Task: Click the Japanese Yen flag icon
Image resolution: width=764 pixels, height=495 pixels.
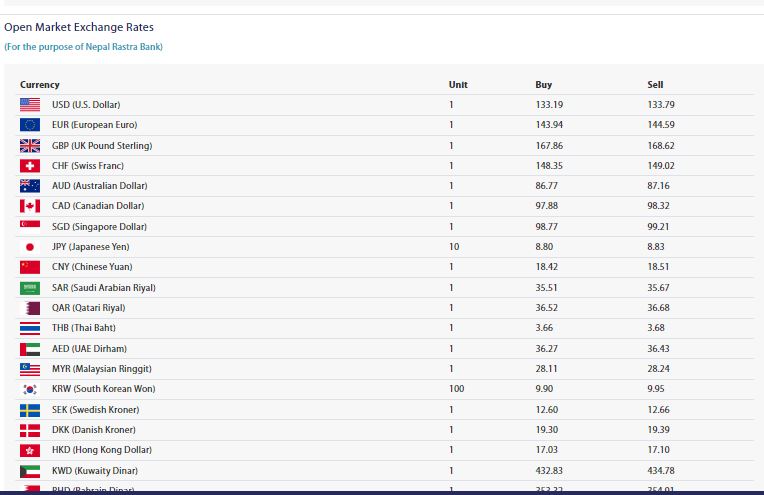Action: pyautogui.click(x=30, y=247)
